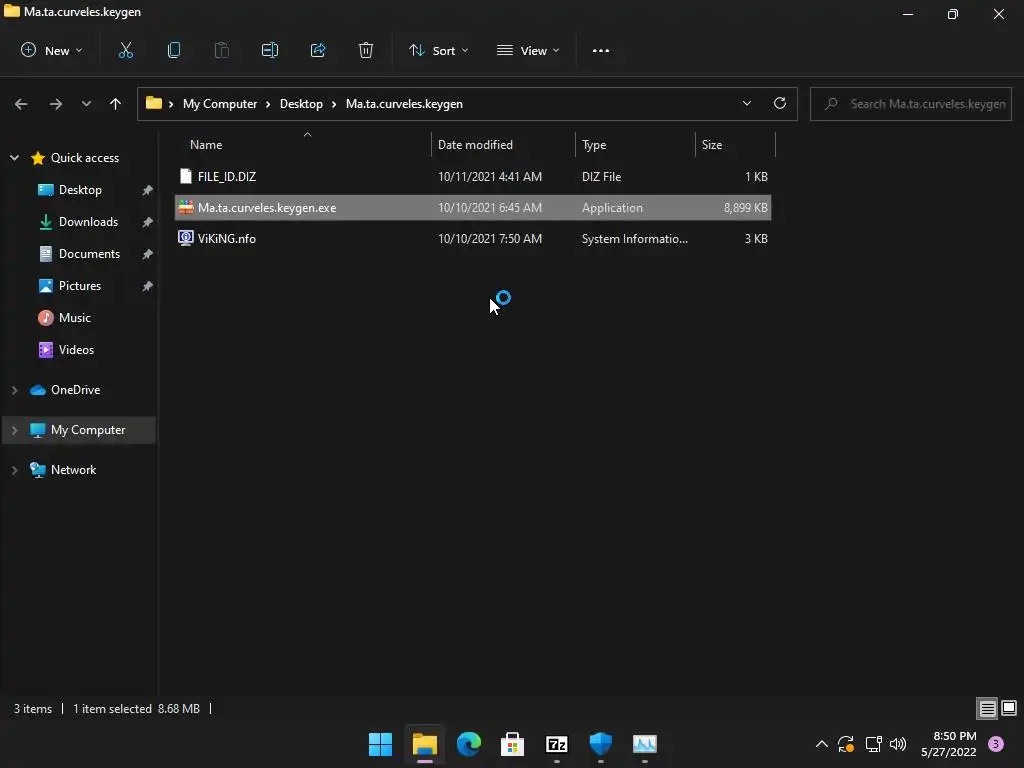Sort by Type column header
This screenshot has height=768, width=1024.
635,144
